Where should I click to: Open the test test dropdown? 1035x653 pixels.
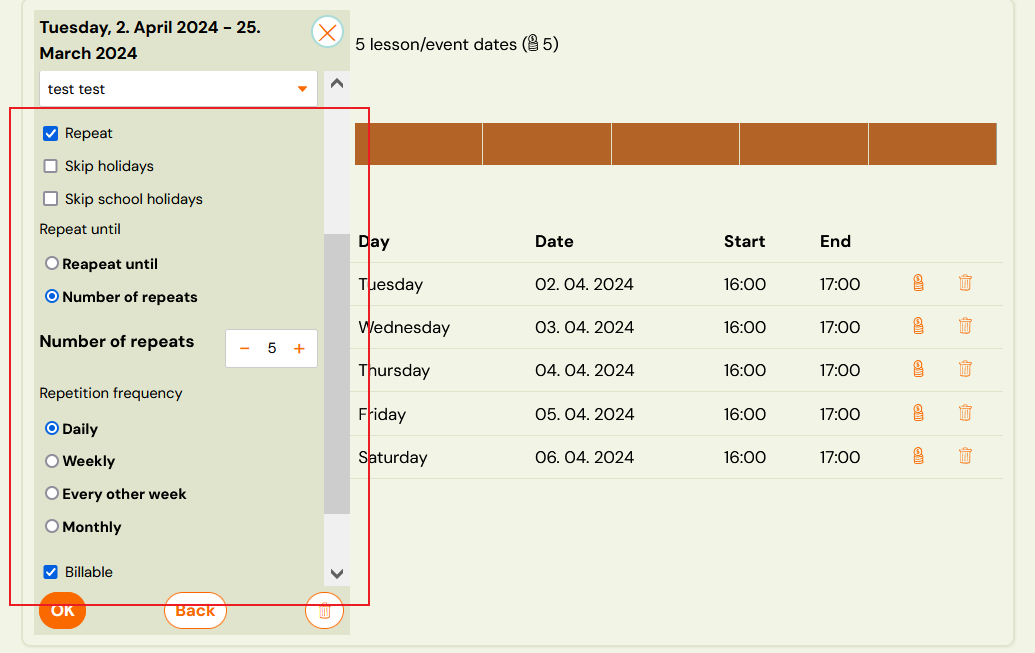tap(178, 89)
